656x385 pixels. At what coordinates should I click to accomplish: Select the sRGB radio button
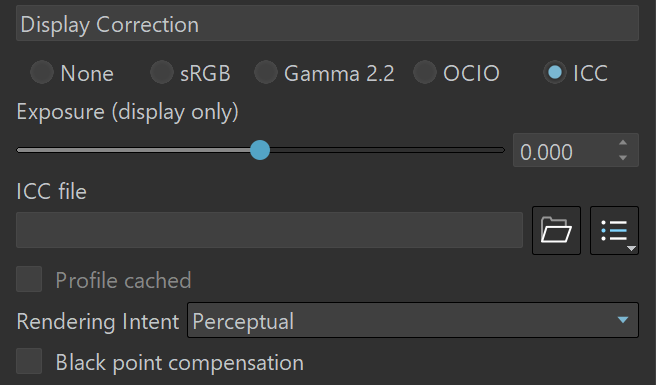(161, 72)
